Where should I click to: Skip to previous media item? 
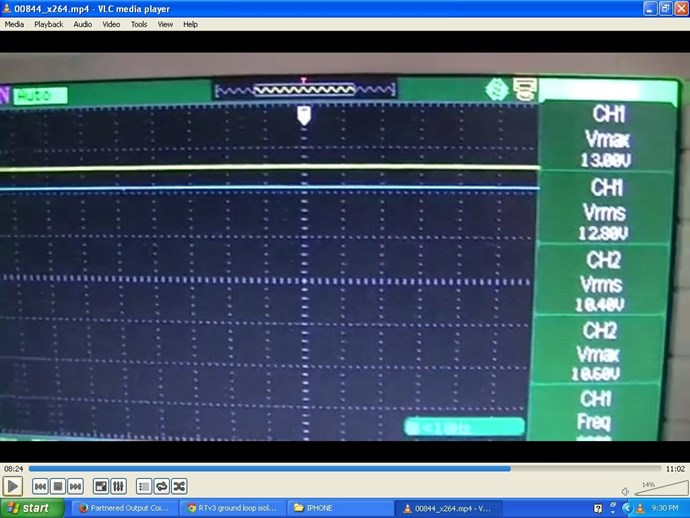pyautogui.click(x=40, y=486)
